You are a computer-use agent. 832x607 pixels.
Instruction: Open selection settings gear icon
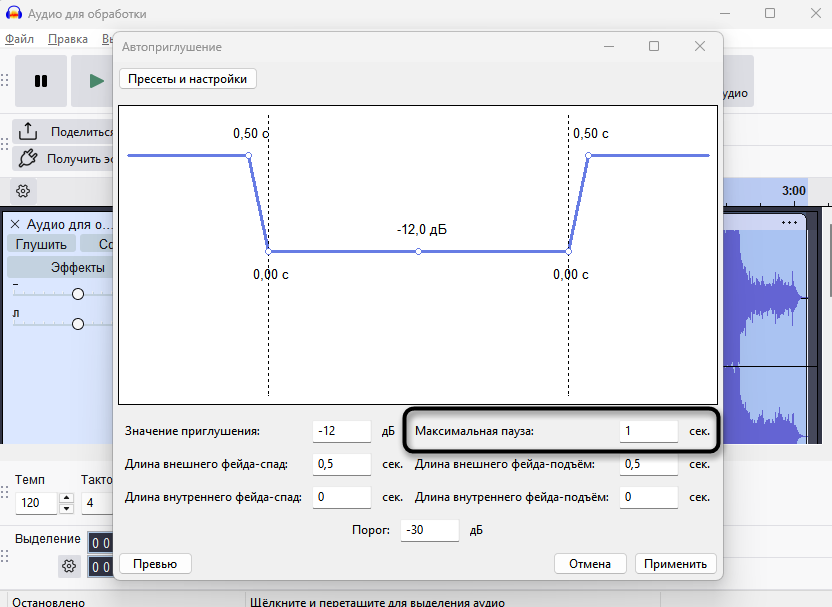pos(69,566)
